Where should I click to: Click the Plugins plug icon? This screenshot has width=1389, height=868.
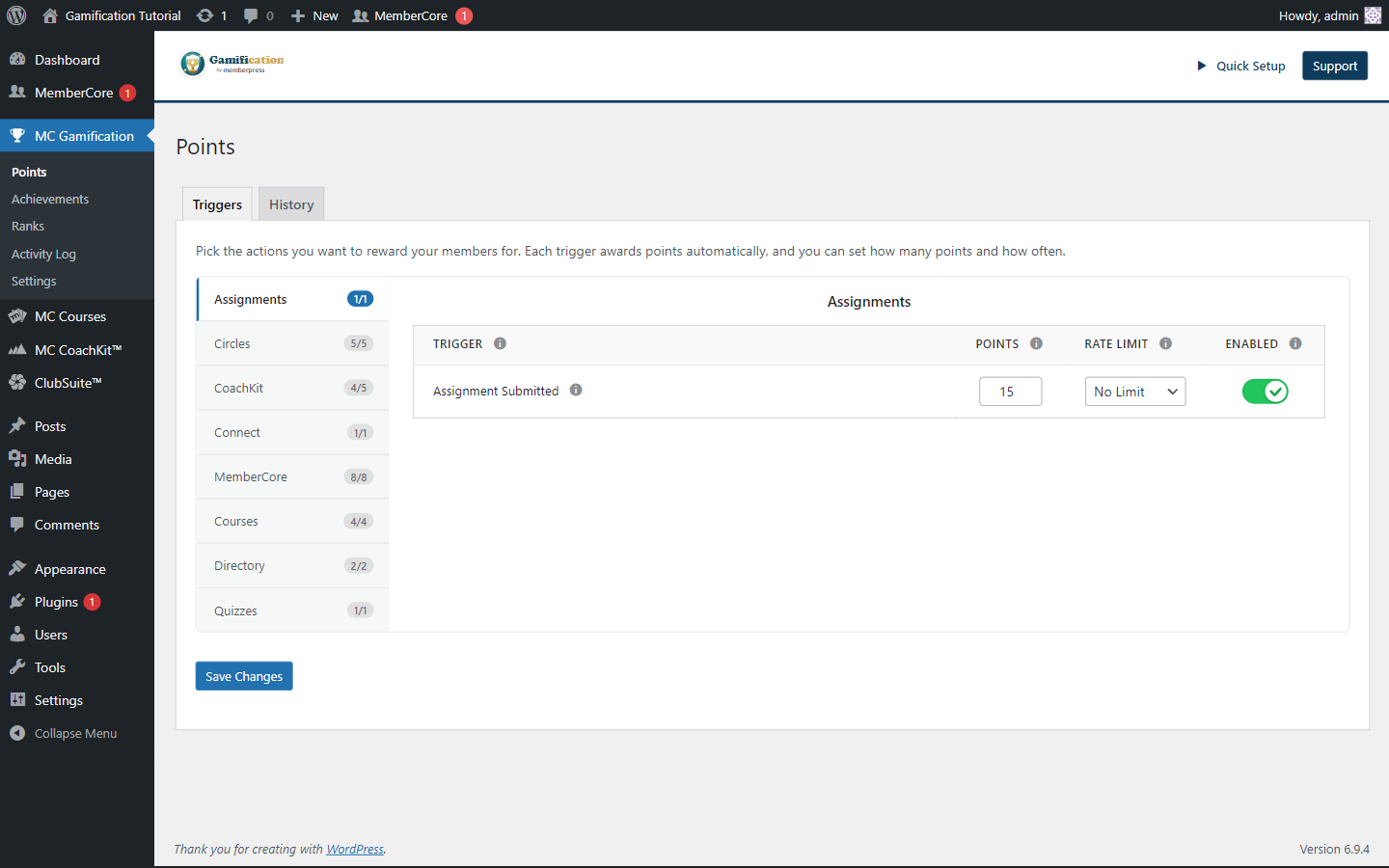[17, 601]
